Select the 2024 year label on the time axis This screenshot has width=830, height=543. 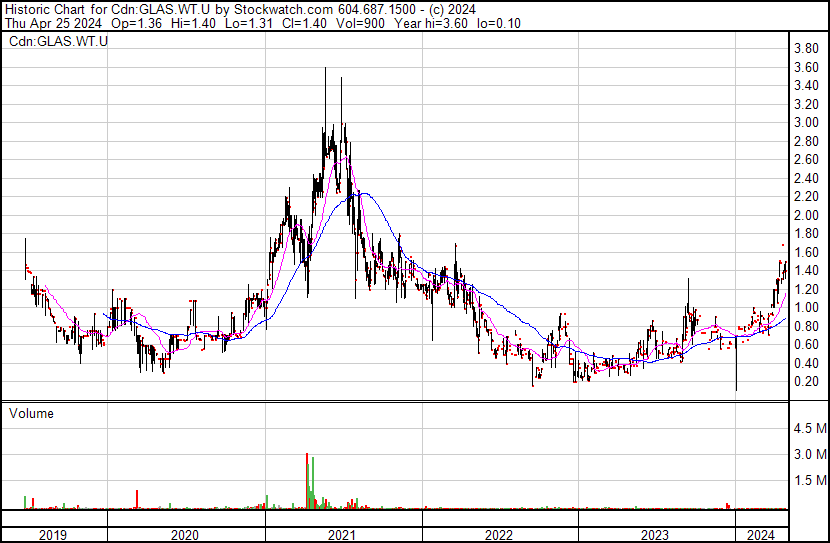coord(761,535)
